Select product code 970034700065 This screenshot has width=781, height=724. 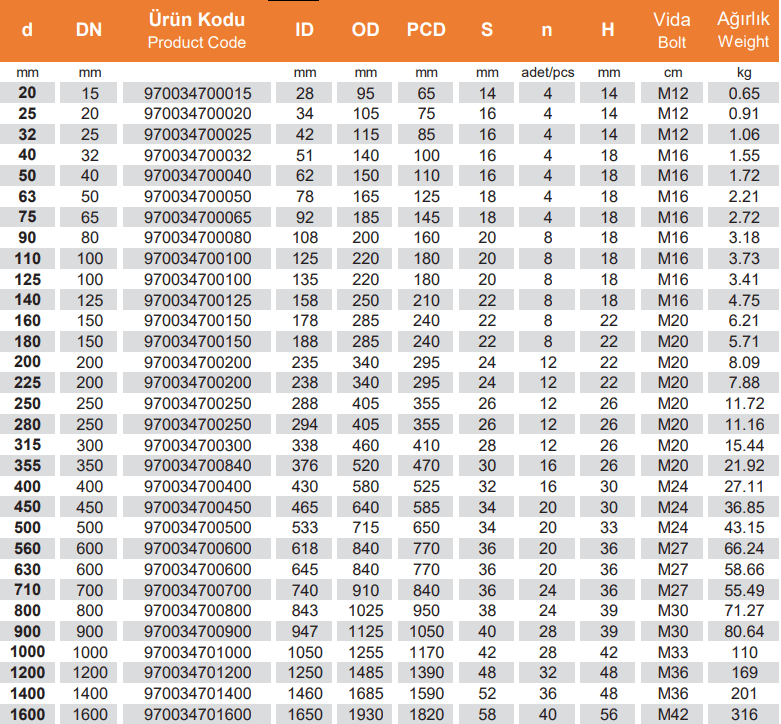coord(197,218)
